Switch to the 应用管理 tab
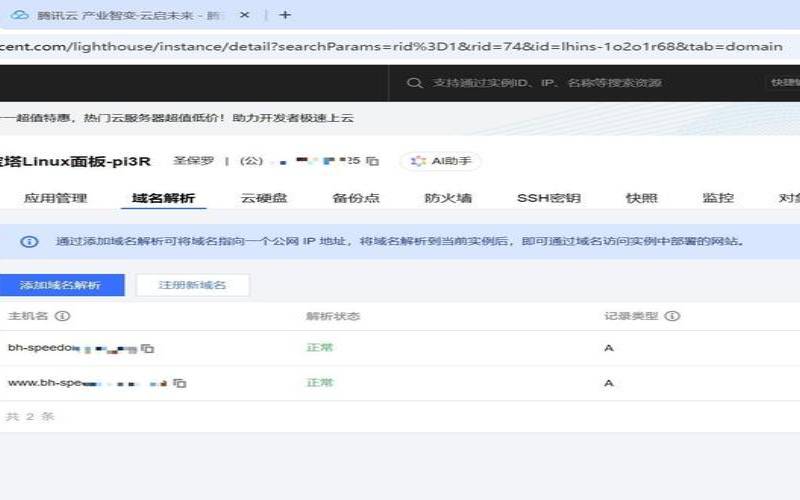 tap(56, 198)
